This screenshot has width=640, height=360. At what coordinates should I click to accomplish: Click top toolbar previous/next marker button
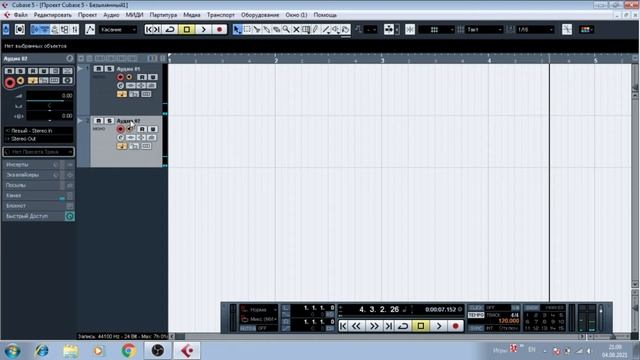click(x=153, y=29)
